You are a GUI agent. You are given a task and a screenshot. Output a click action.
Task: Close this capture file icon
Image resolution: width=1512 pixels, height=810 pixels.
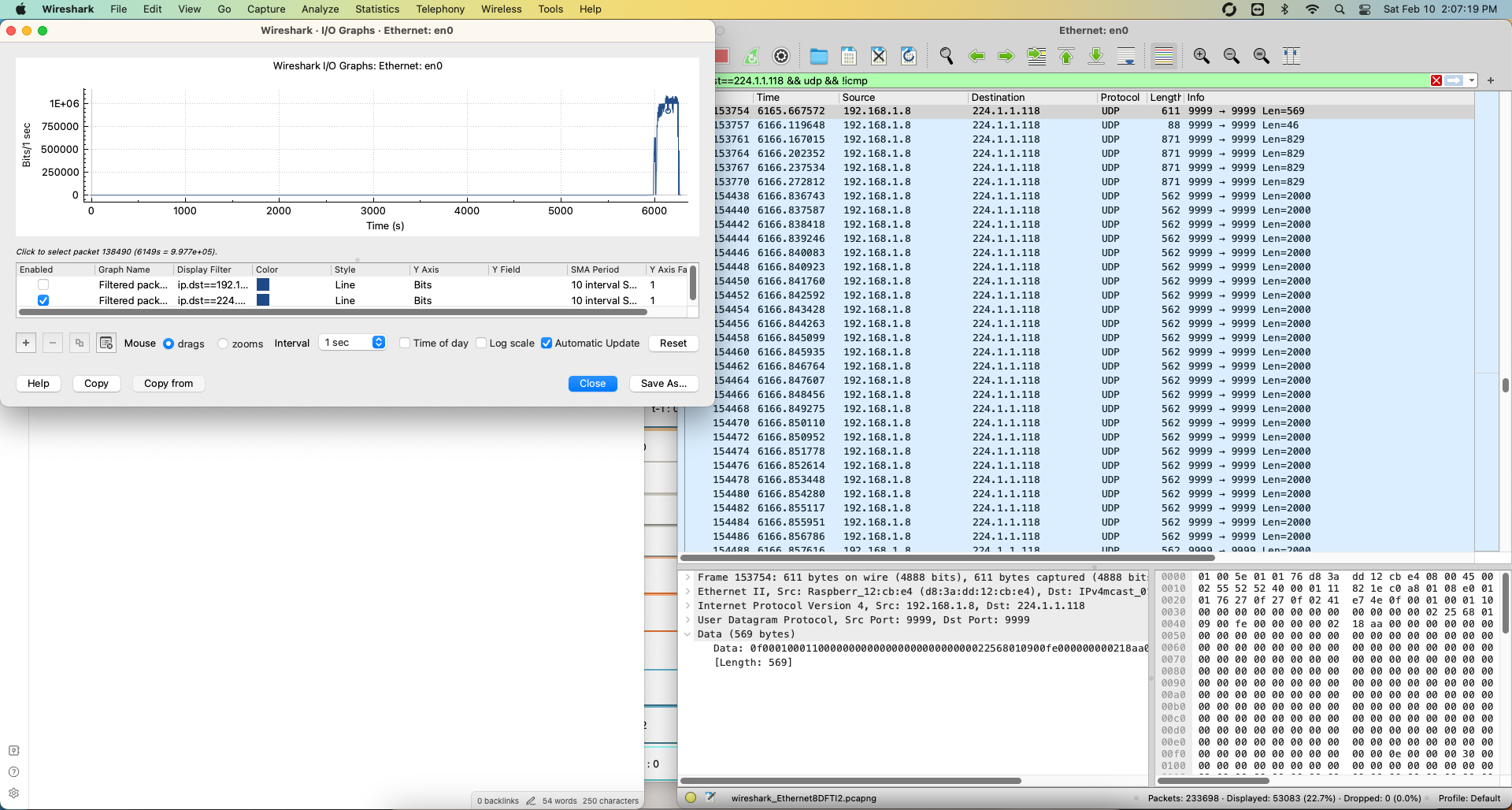879,56
